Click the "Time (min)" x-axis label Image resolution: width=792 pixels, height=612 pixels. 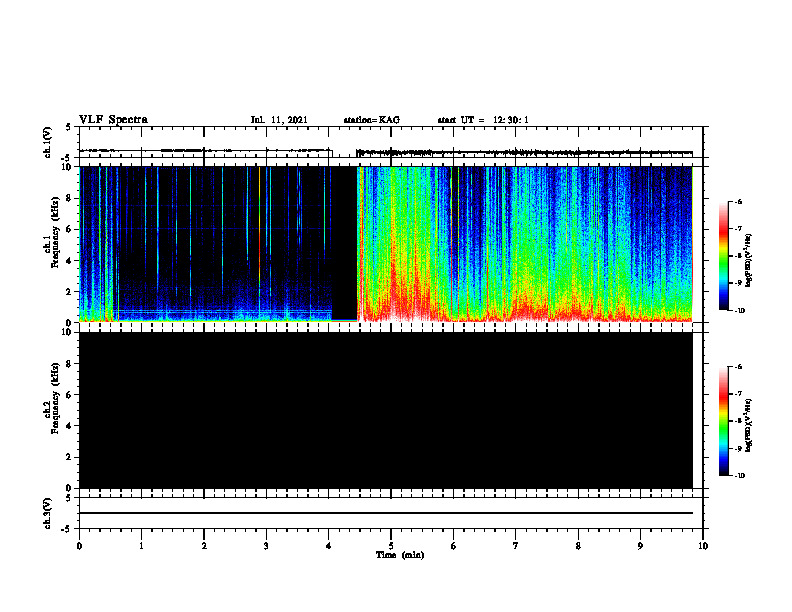[x=400, y=555]
